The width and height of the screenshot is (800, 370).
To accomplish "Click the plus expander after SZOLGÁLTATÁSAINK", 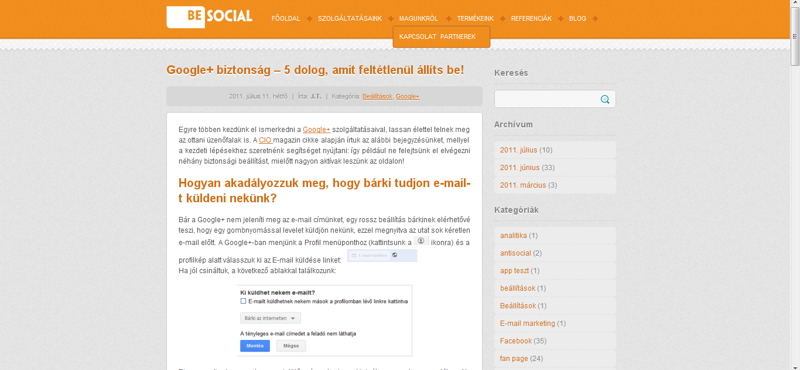I will (391, 19).
